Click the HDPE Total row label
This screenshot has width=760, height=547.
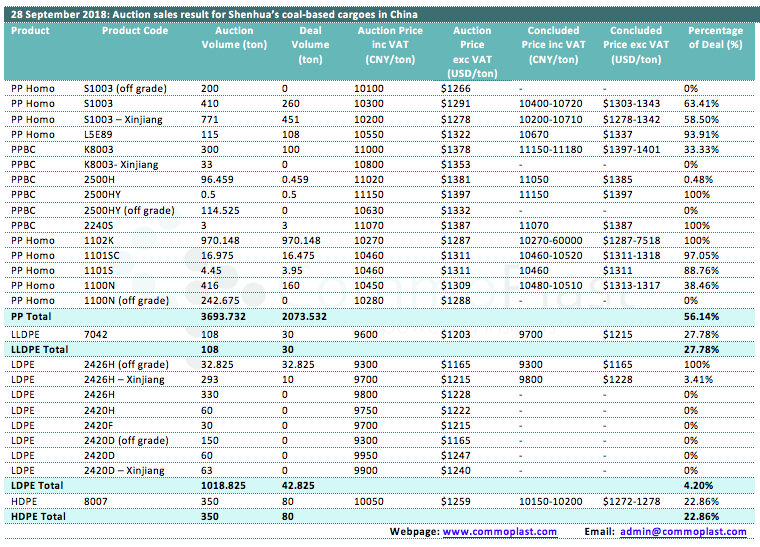(x=36, y=516)
